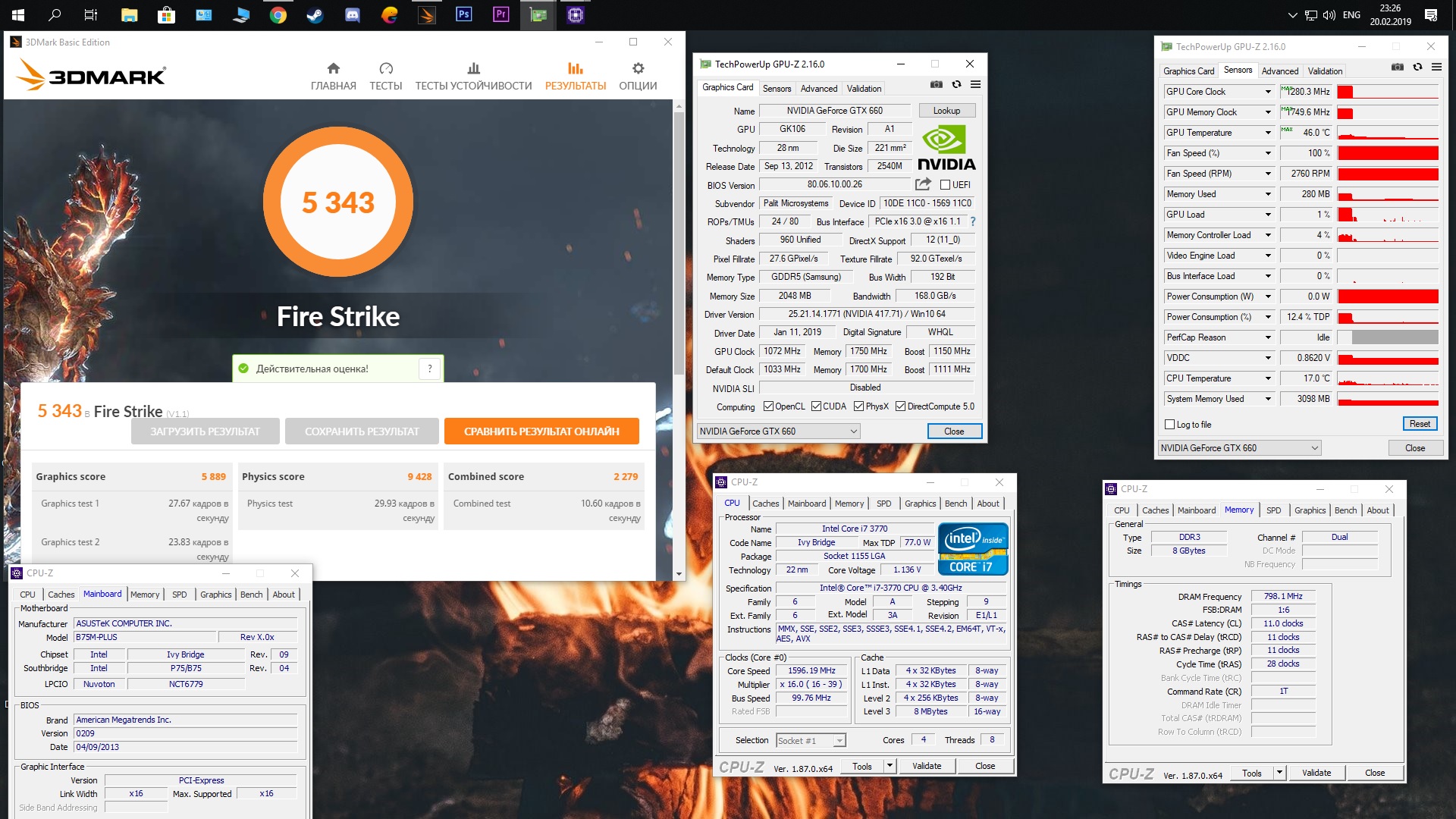Expand GPU Core Clock sensor dropdown
The image size is (1456, 819).
click(x=1268, y=92)
